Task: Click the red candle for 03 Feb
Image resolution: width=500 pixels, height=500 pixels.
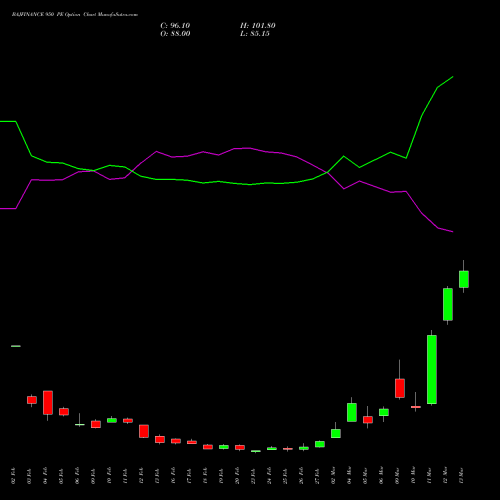Action: coord(32,400)
